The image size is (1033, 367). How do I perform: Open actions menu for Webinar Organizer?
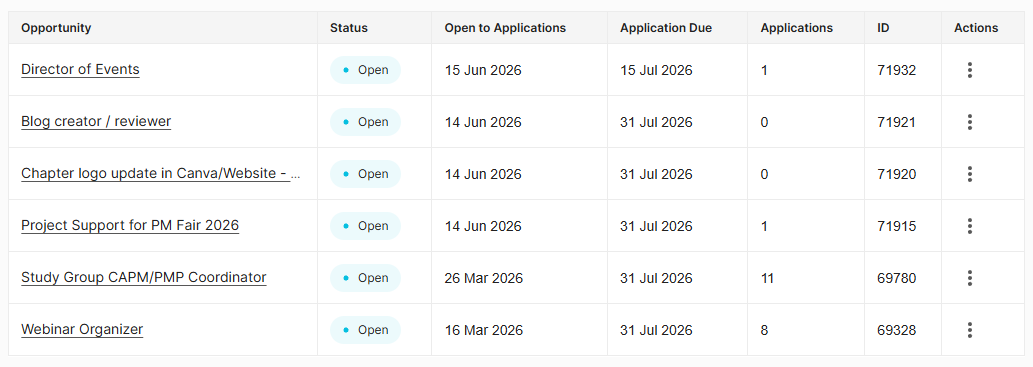pos(969,330)
